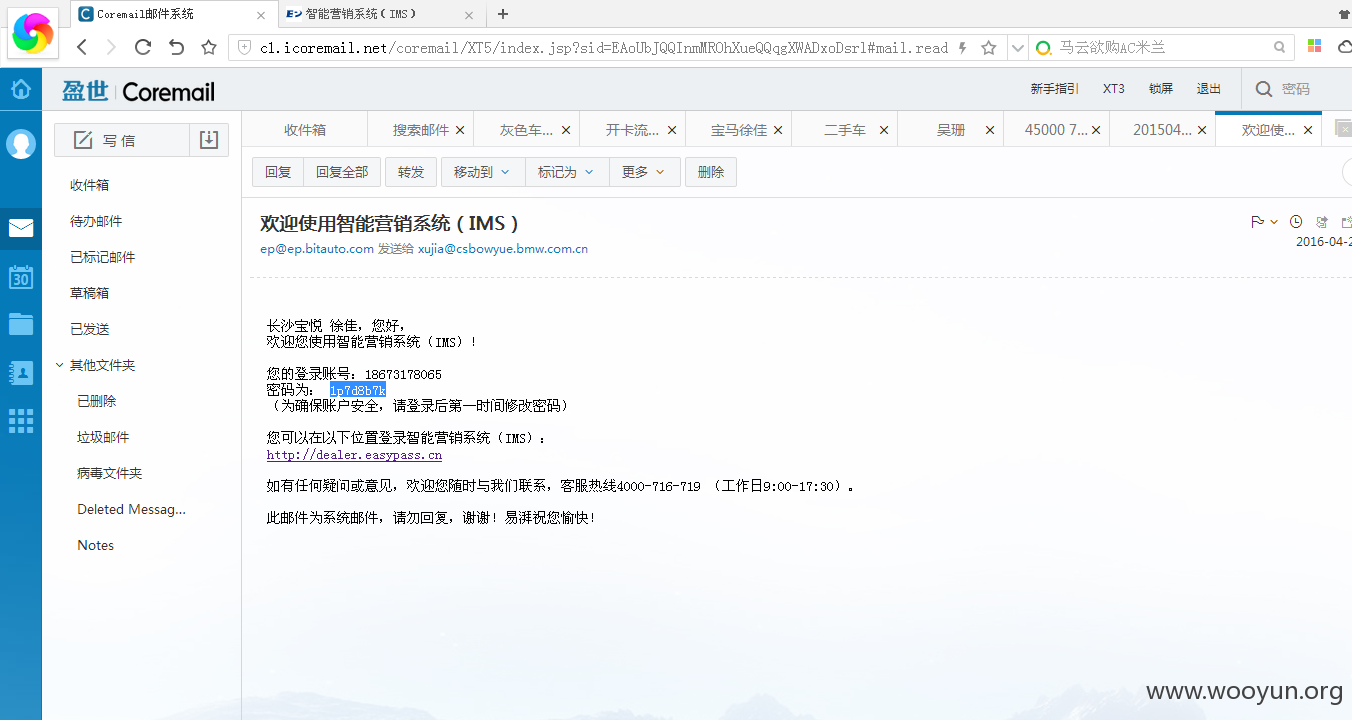Click the browser logo icon at top-left
The width and height of the screenshot is (1352, 720).
pyautogui.click(x=33, y=32)
